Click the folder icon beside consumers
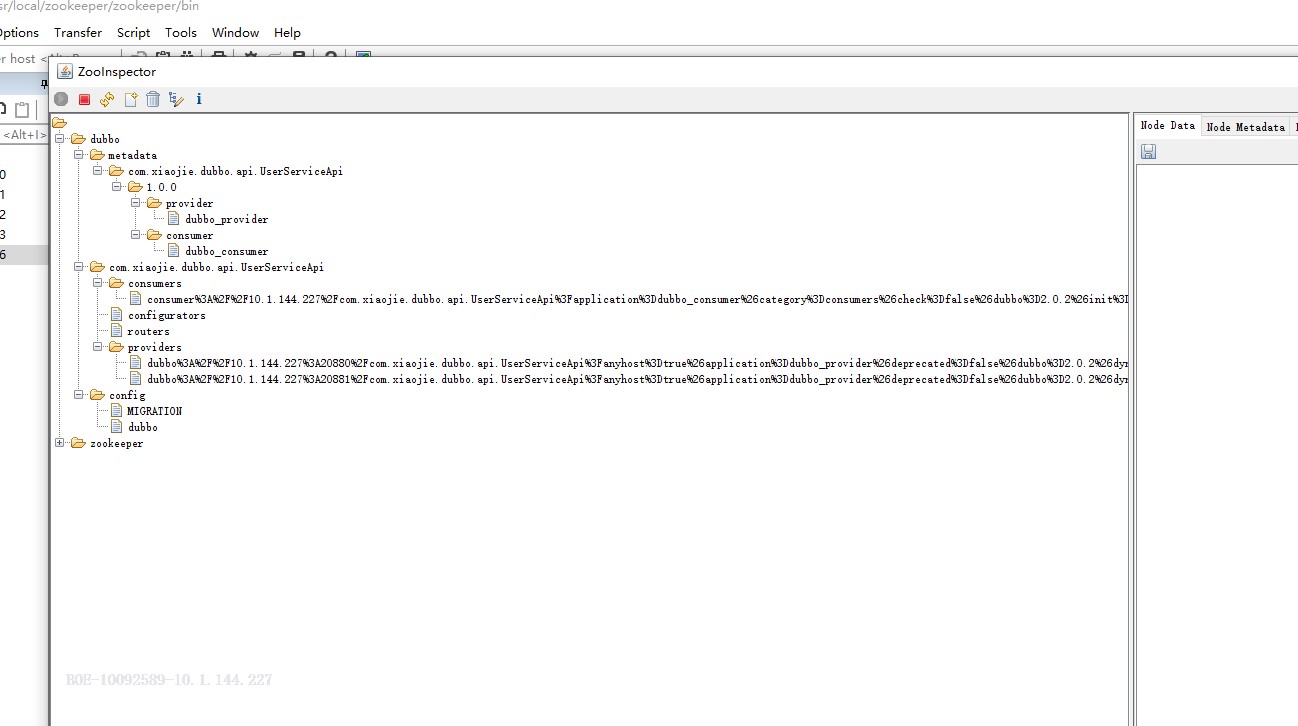 tap(116, 283)
